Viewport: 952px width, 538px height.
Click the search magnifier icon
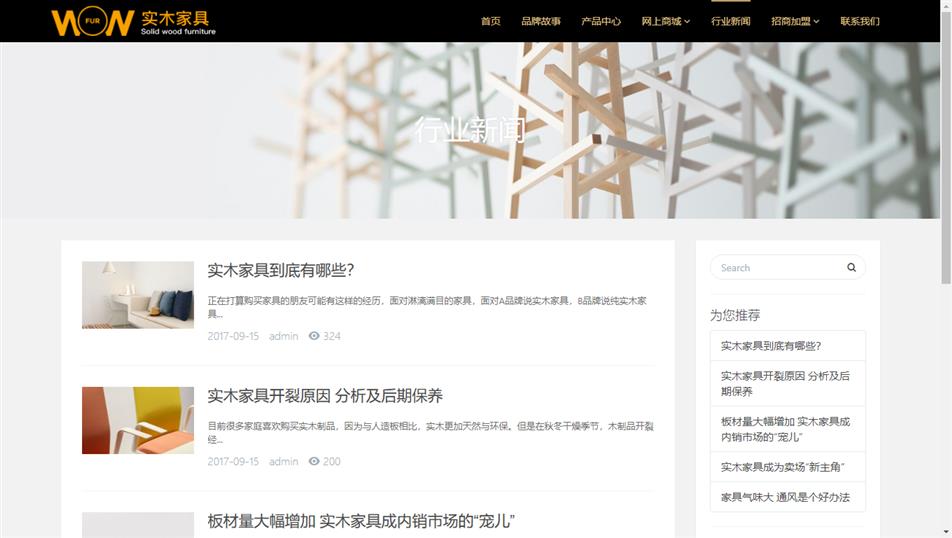point(851,267)
